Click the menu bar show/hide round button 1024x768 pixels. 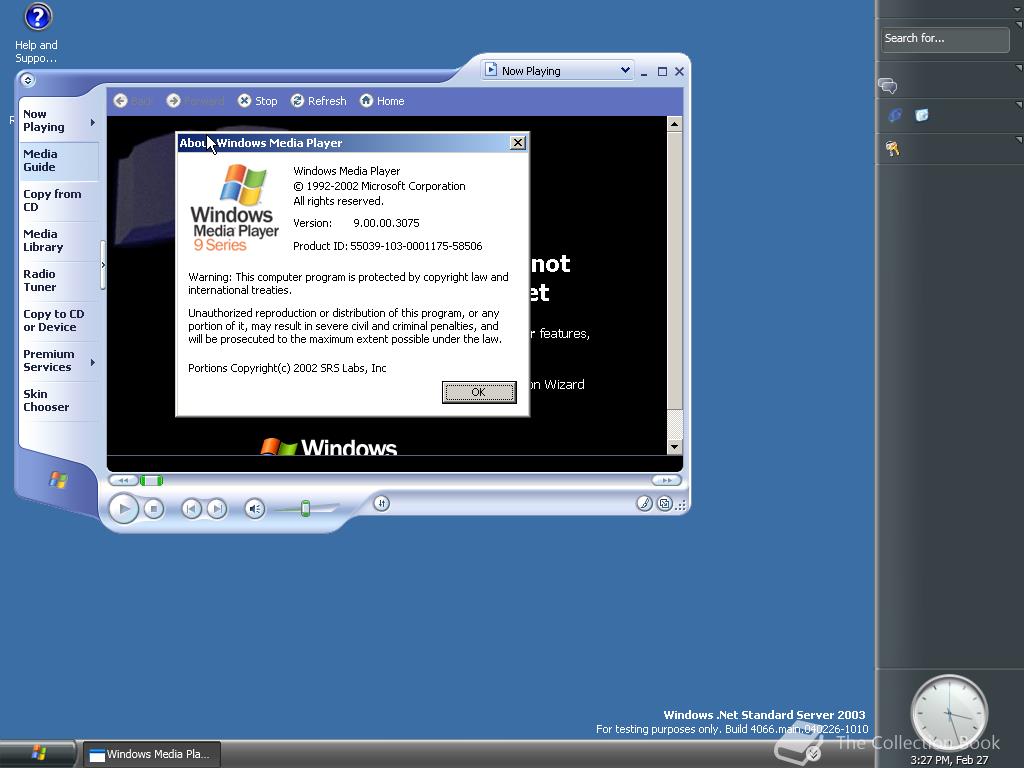point(27,80)
